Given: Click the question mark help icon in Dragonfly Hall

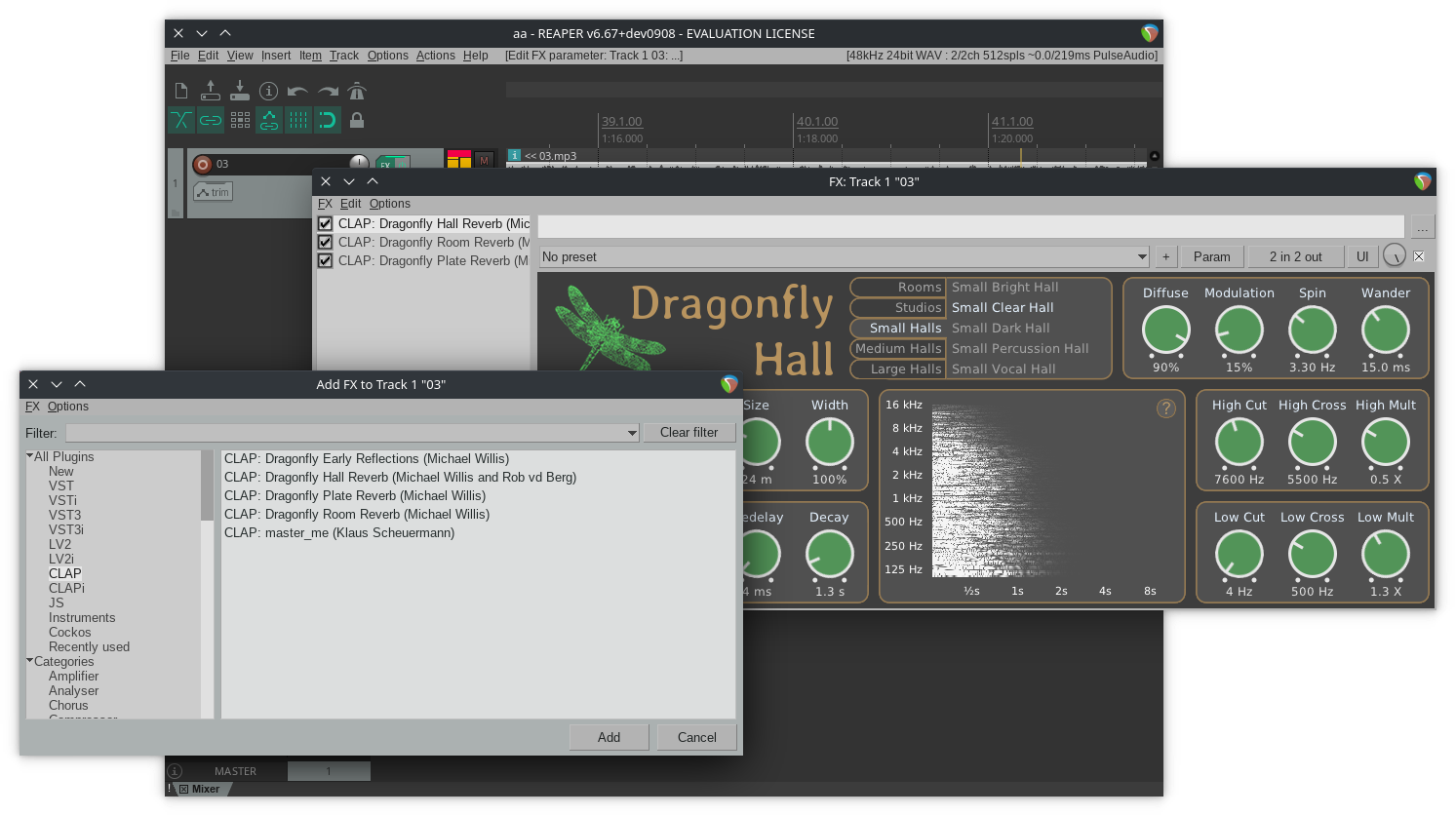Looking at the screenshot, I should pos(1166,408).
